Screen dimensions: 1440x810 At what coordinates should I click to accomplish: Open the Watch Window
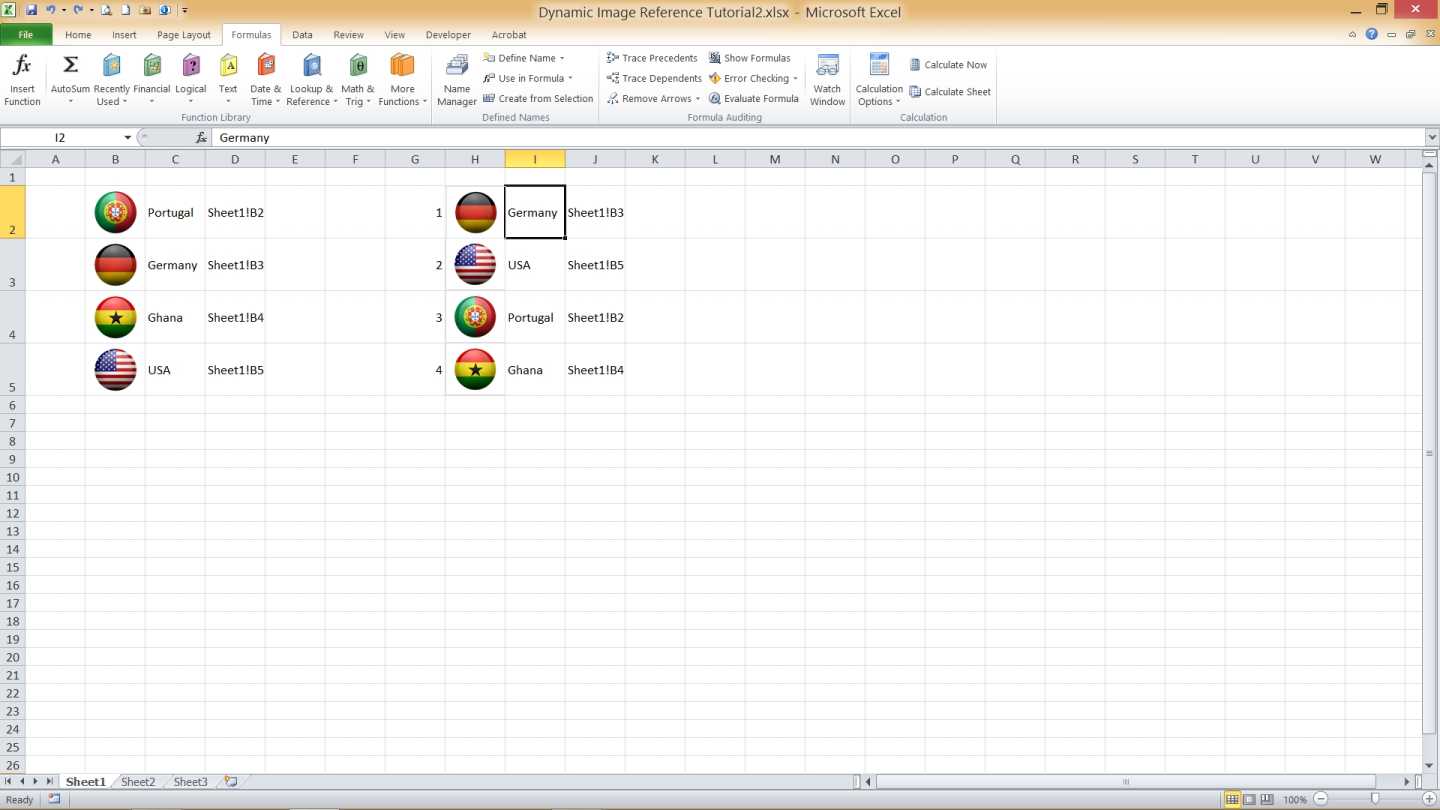(828, 80)
